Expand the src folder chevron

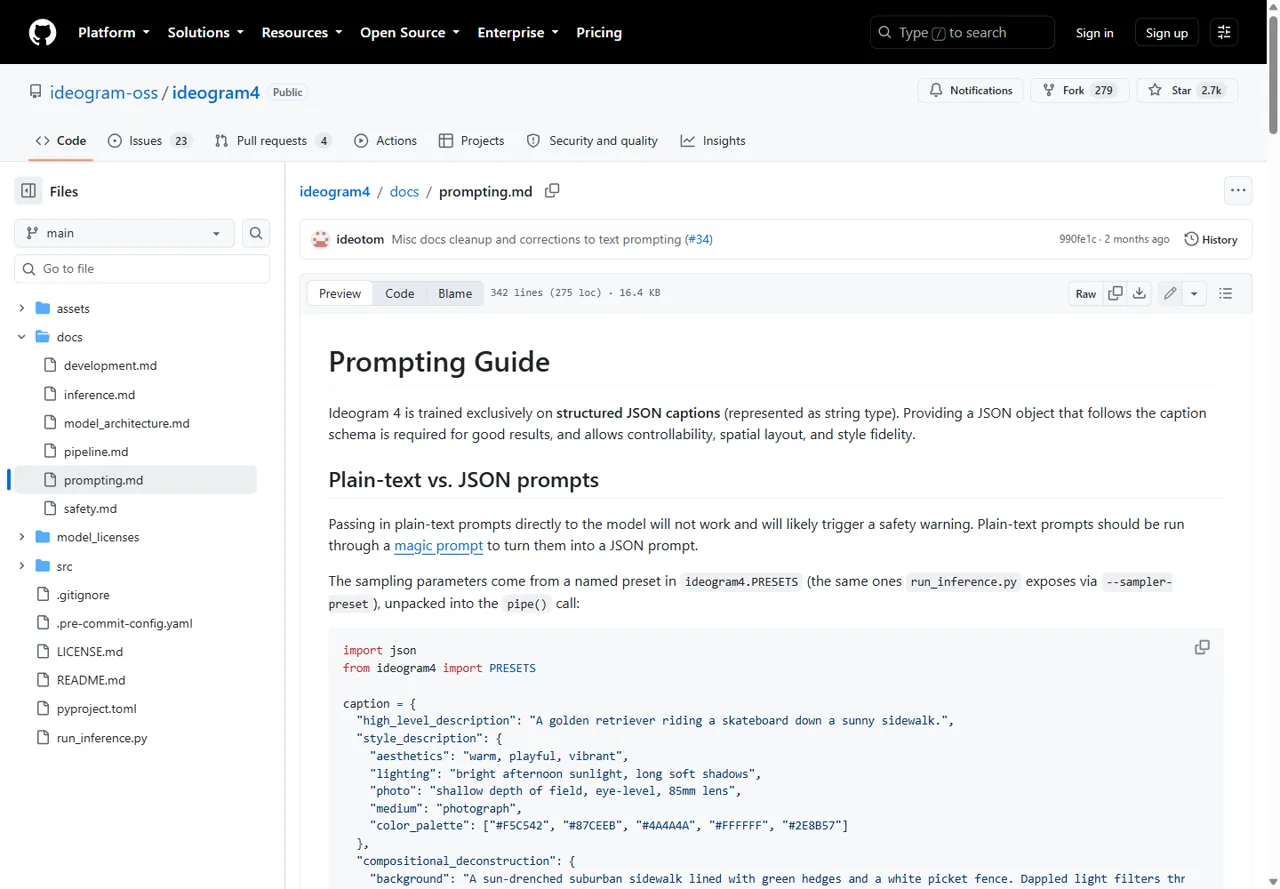pos(21,566)
